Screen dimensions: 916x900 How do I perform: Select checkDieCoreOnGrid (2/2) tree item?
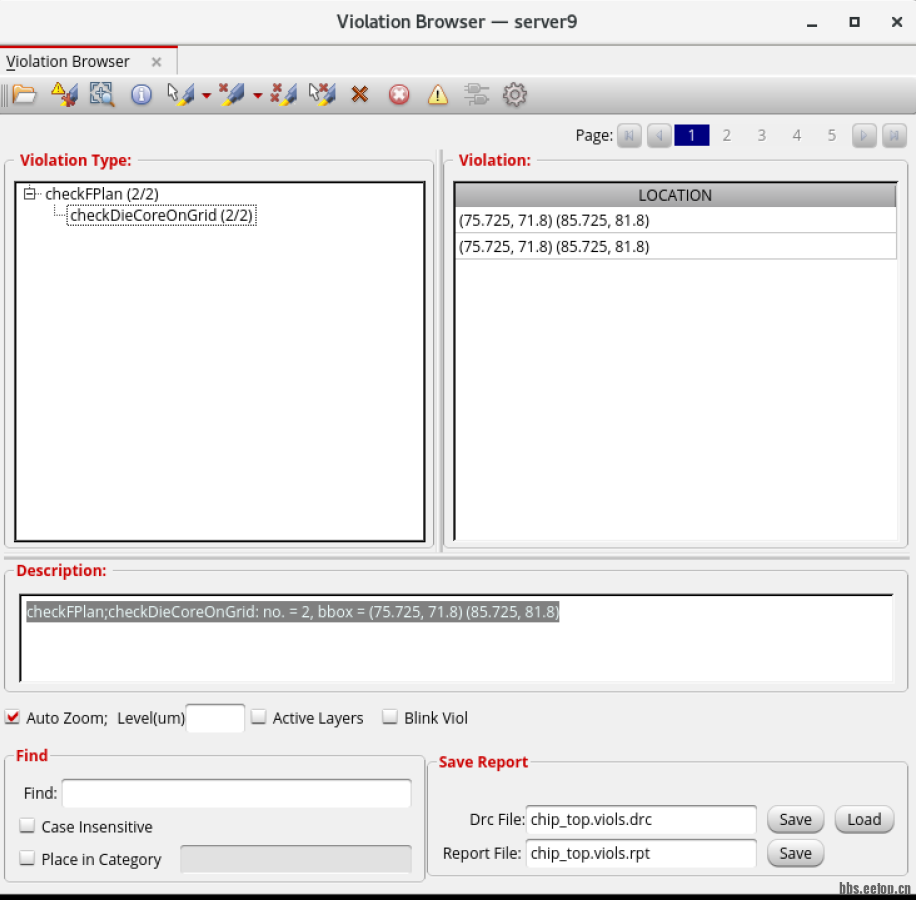pyautogui.click(x=162, y=215)
